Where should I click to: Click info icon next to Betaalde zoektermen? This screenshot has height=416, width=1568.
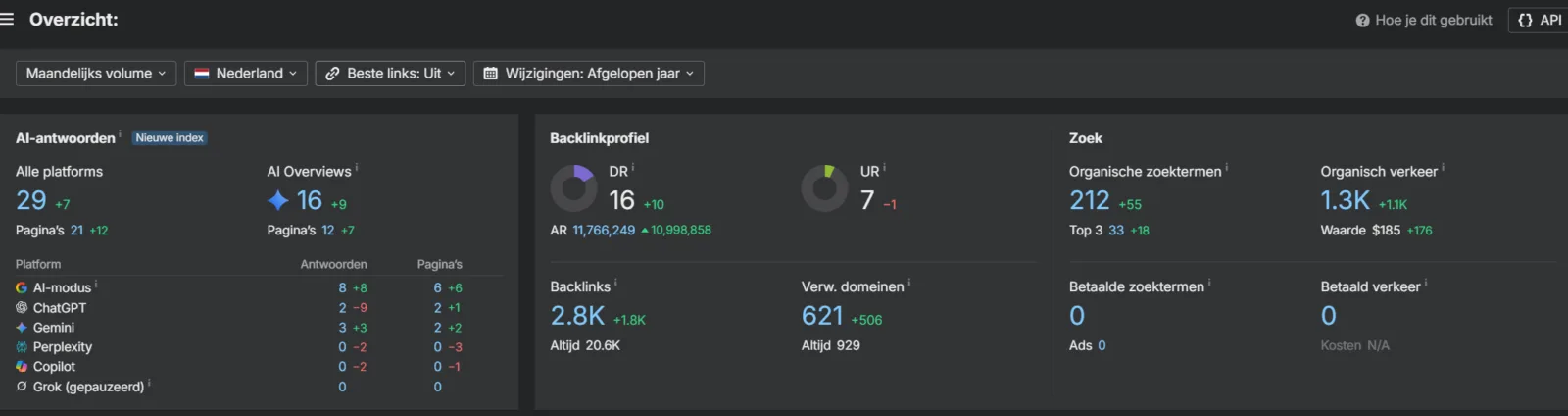(x=1209, y=284)
